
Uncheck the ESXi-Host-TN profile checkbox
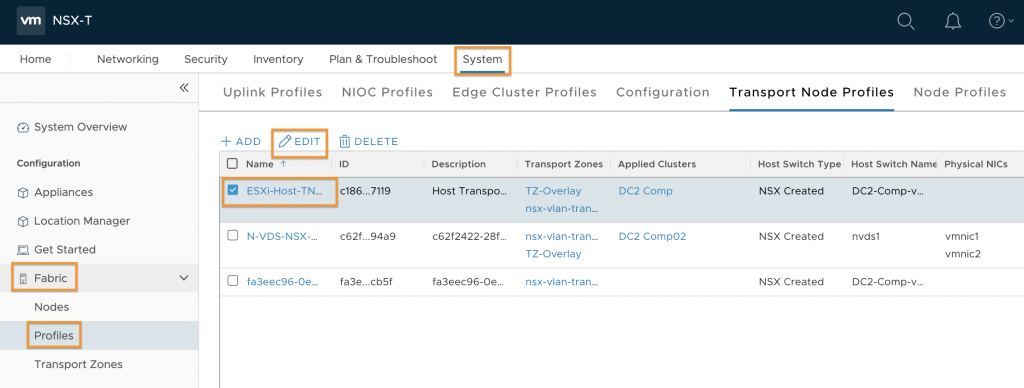point(232,190)
